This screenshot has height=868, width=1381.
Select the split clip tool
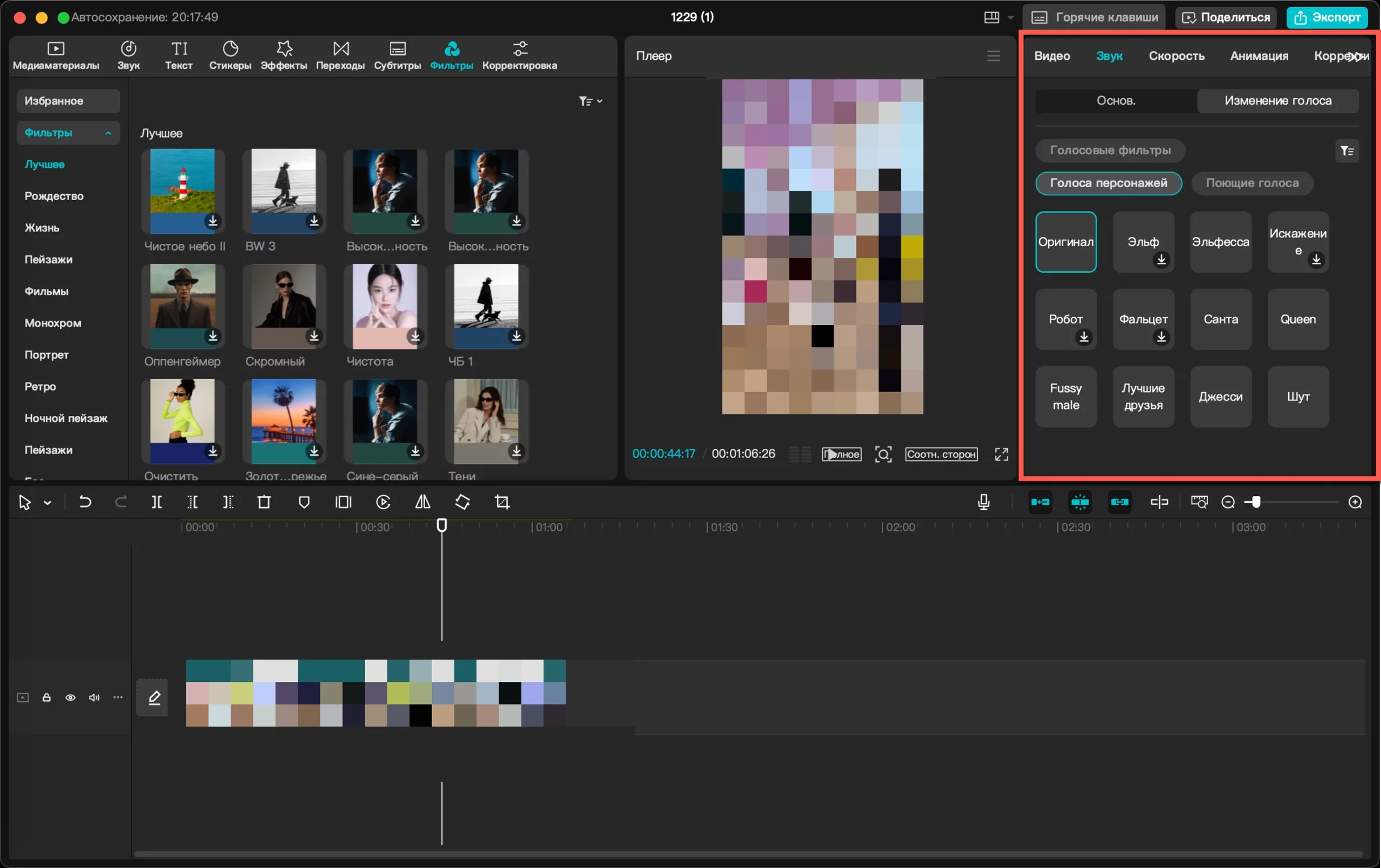click(x=156, y=502)
